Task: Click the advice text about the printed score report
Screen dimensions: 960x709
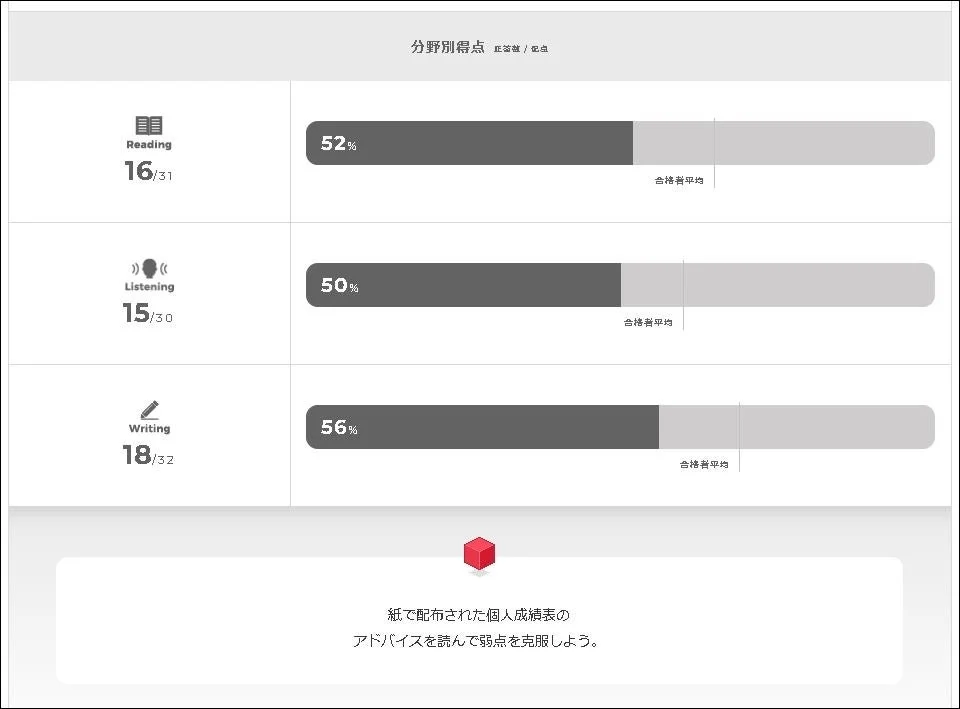Action: 480,627
